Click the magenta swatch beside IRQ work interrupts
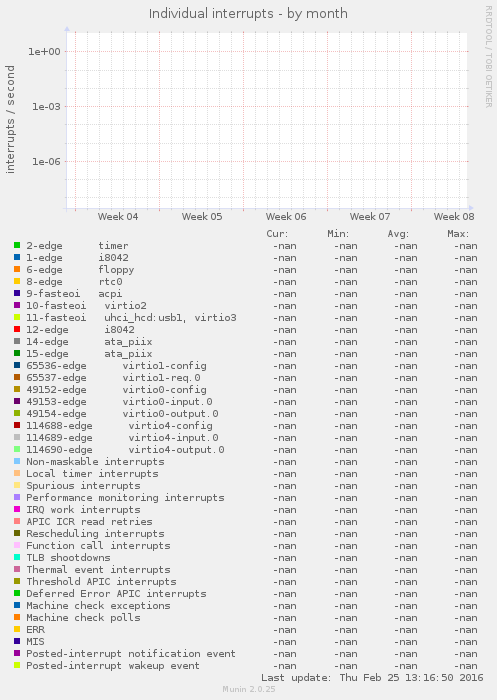The height and width of the screenshot is (700, 497). (x=17, y=509)
